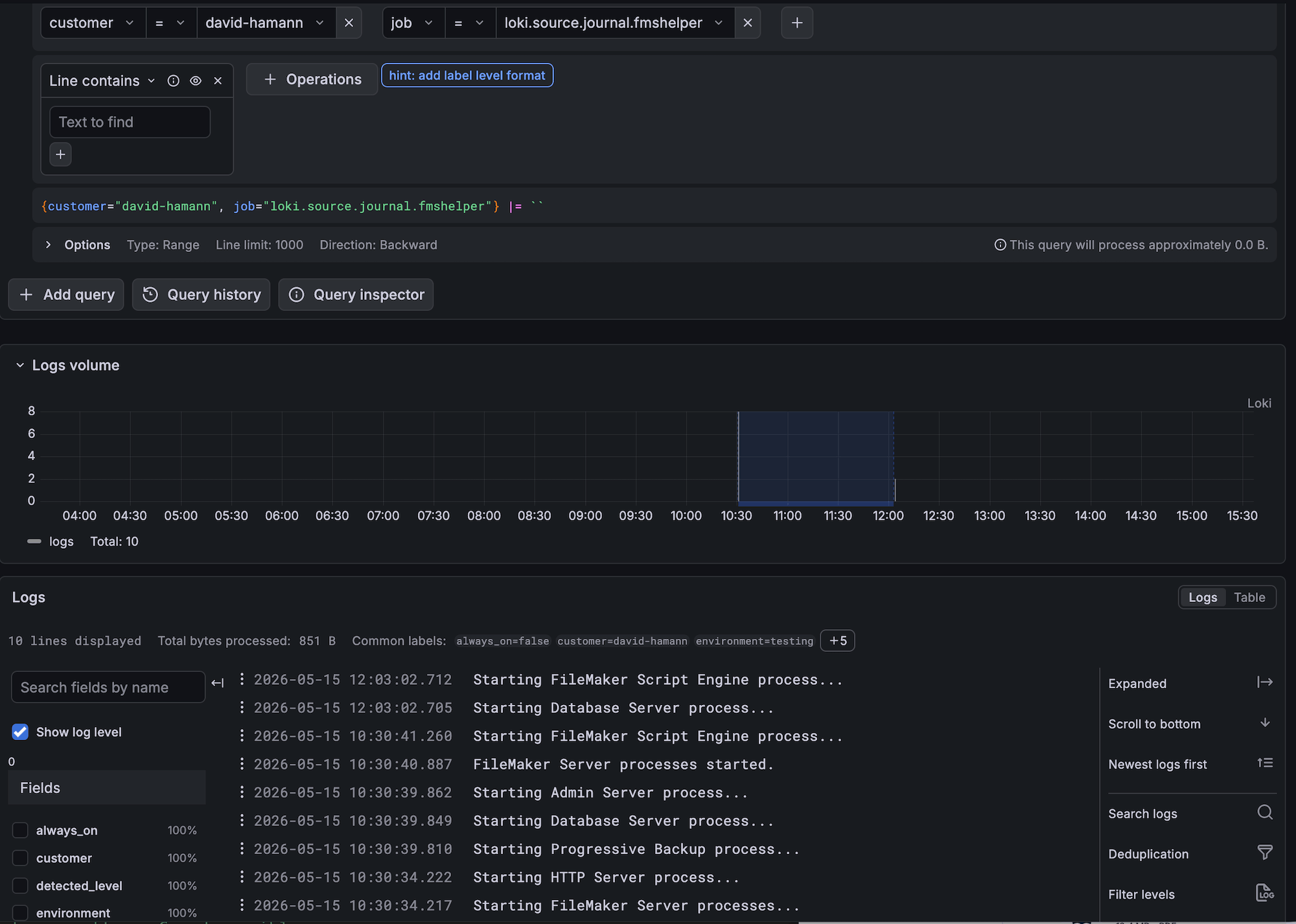Select log line Starting Progressive Backup process...
Screen dimensions: 1296x924
pyautogui.click(x=636, y=849)
